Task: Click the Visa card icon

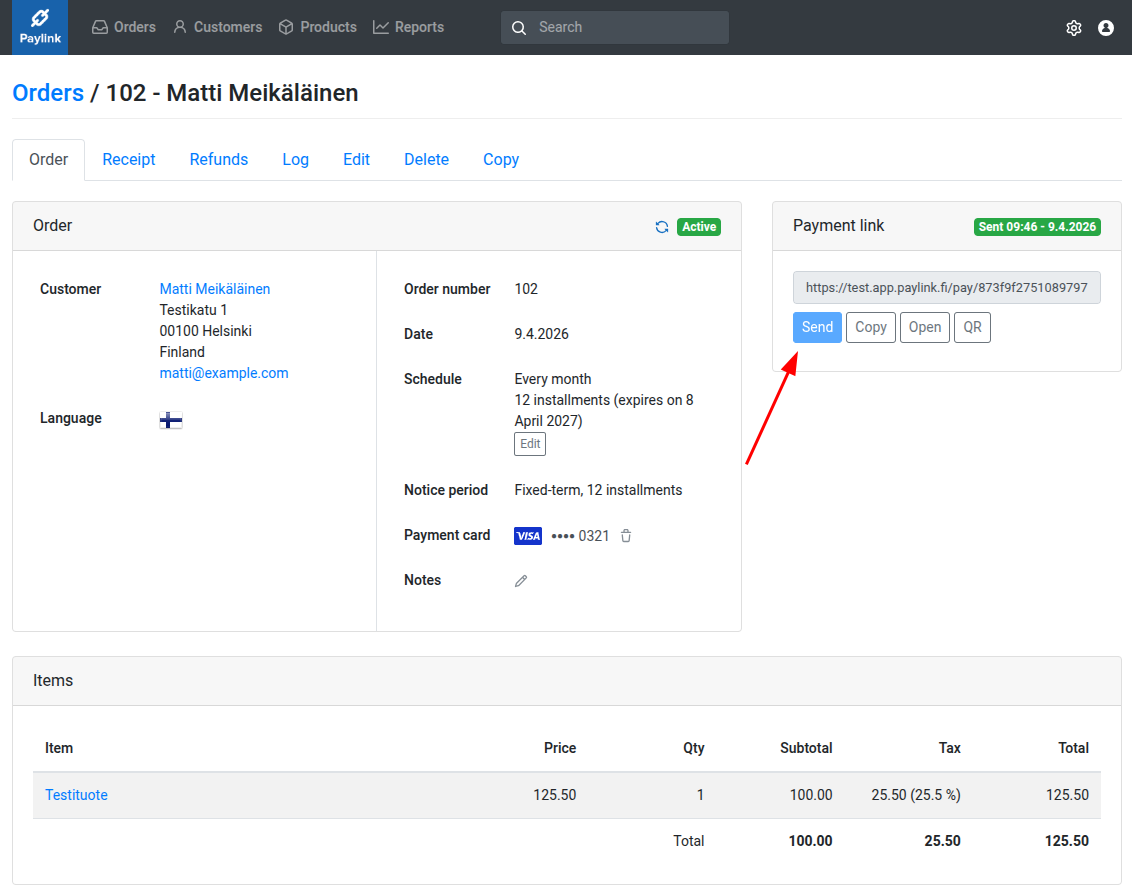Action: click(528, 536)
